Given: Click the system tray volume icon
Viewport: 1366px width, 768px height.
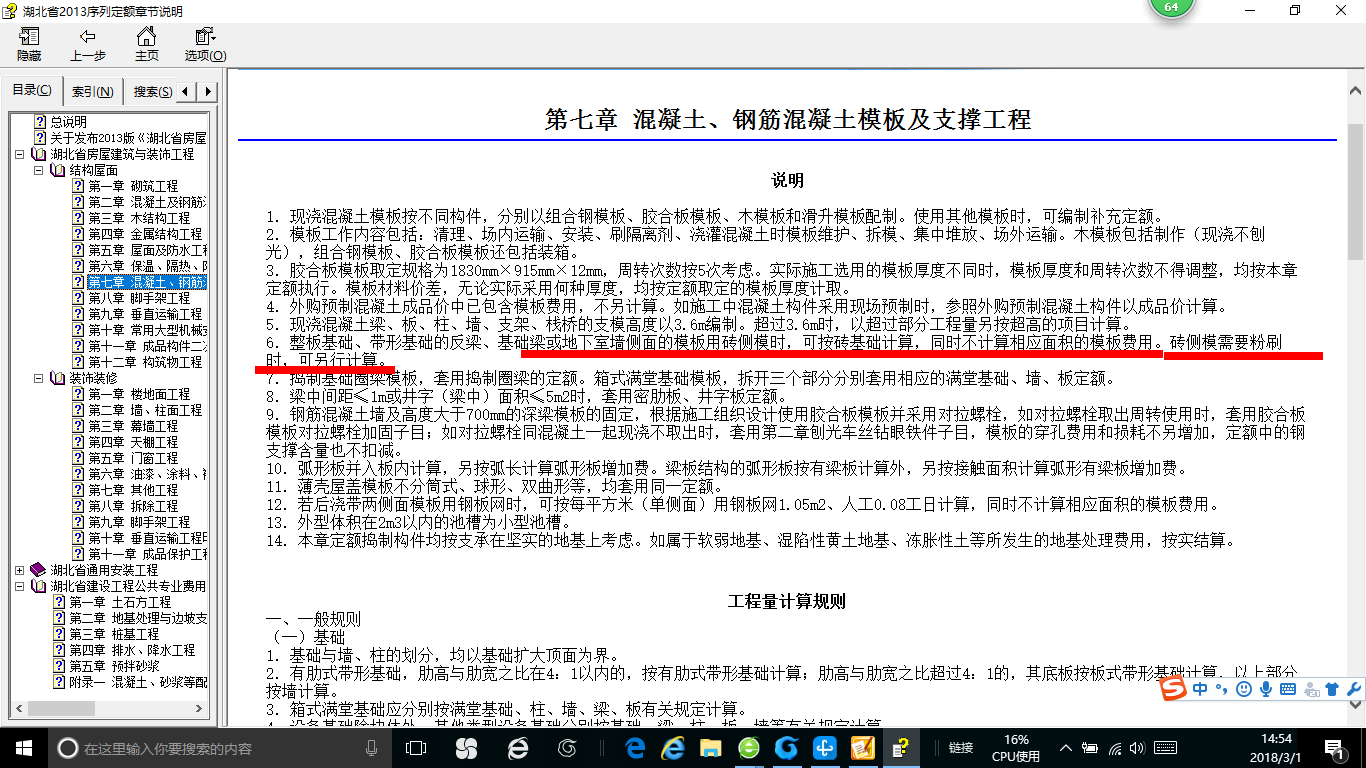Looking at the screenshot, I should click(1139, 748).
